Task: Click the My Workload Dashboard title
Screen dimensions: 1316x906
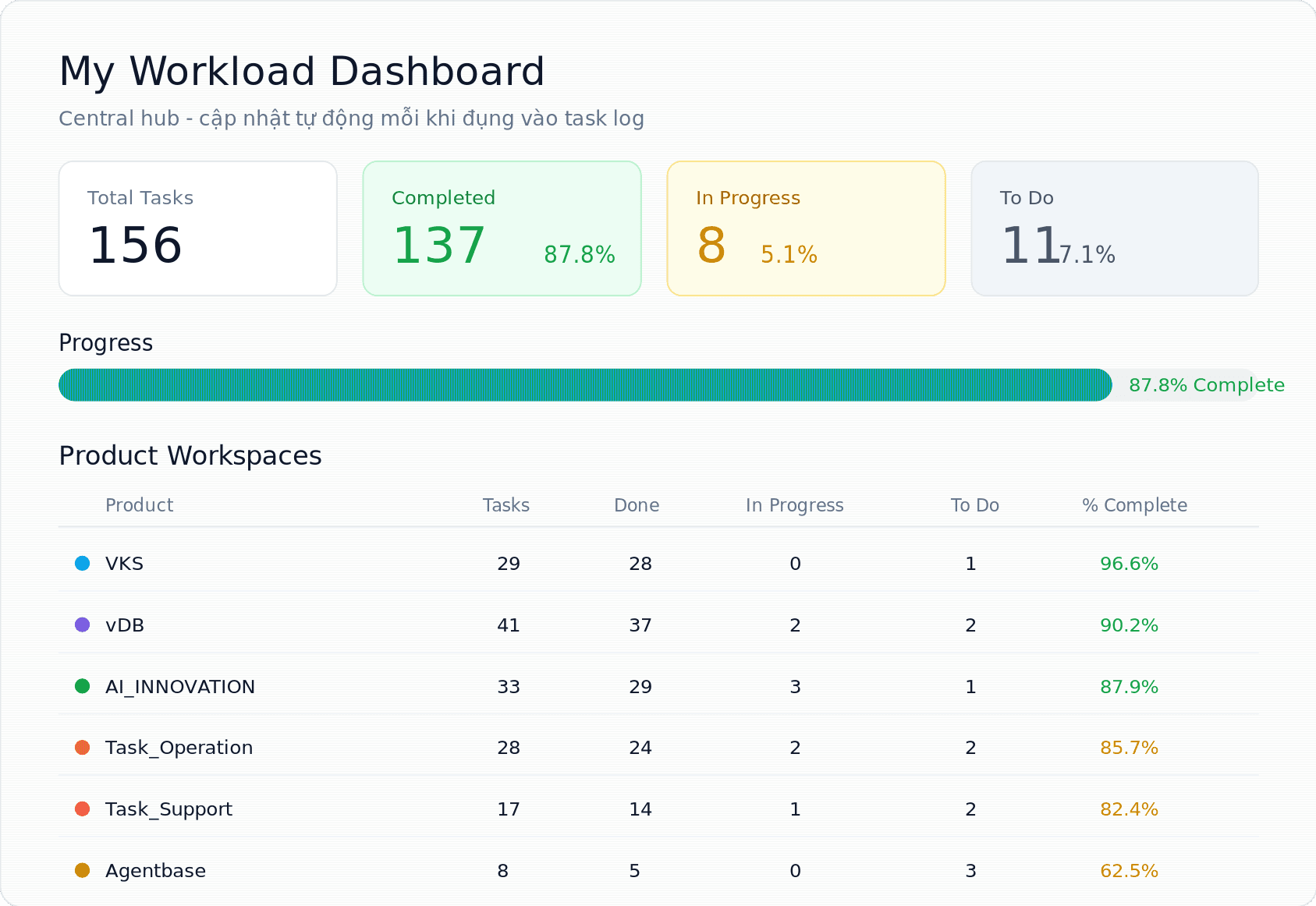Action: tap(302, 72)
